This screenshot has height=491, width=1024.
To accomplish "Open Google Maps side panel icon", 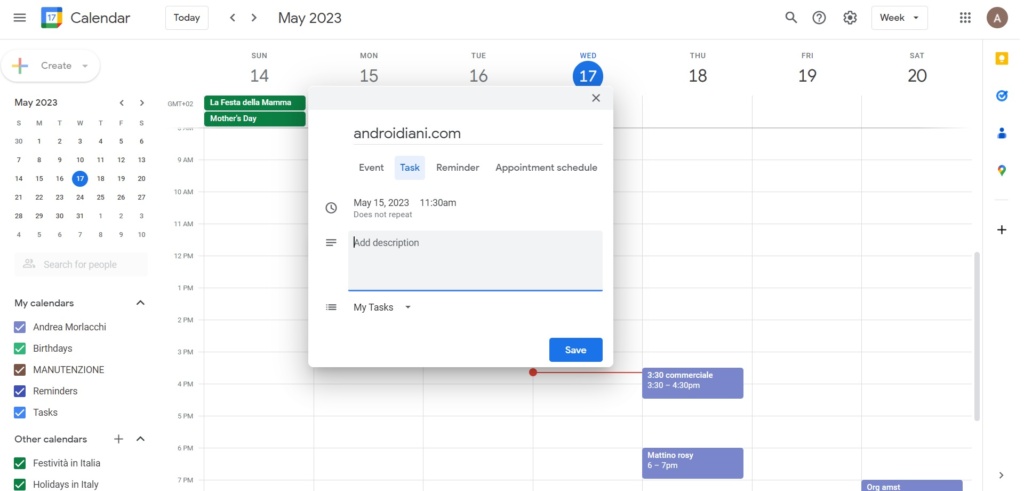I will click(x=1002, y=170).
